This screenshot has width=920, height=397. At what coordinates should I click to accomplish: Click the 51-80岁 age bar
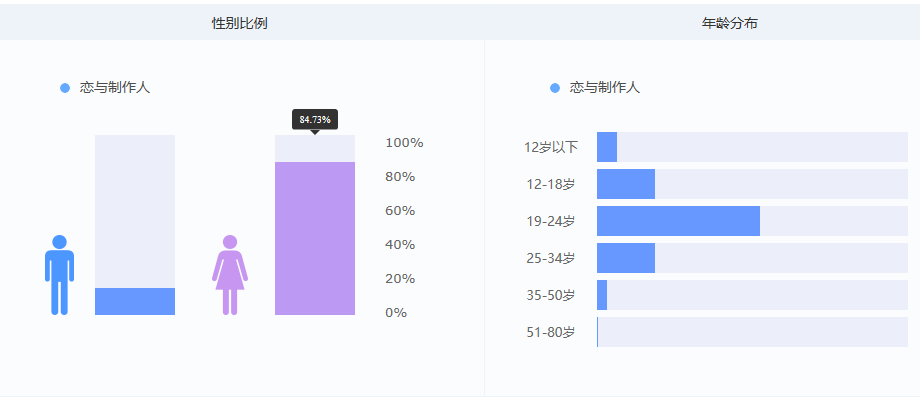(598, 332)
